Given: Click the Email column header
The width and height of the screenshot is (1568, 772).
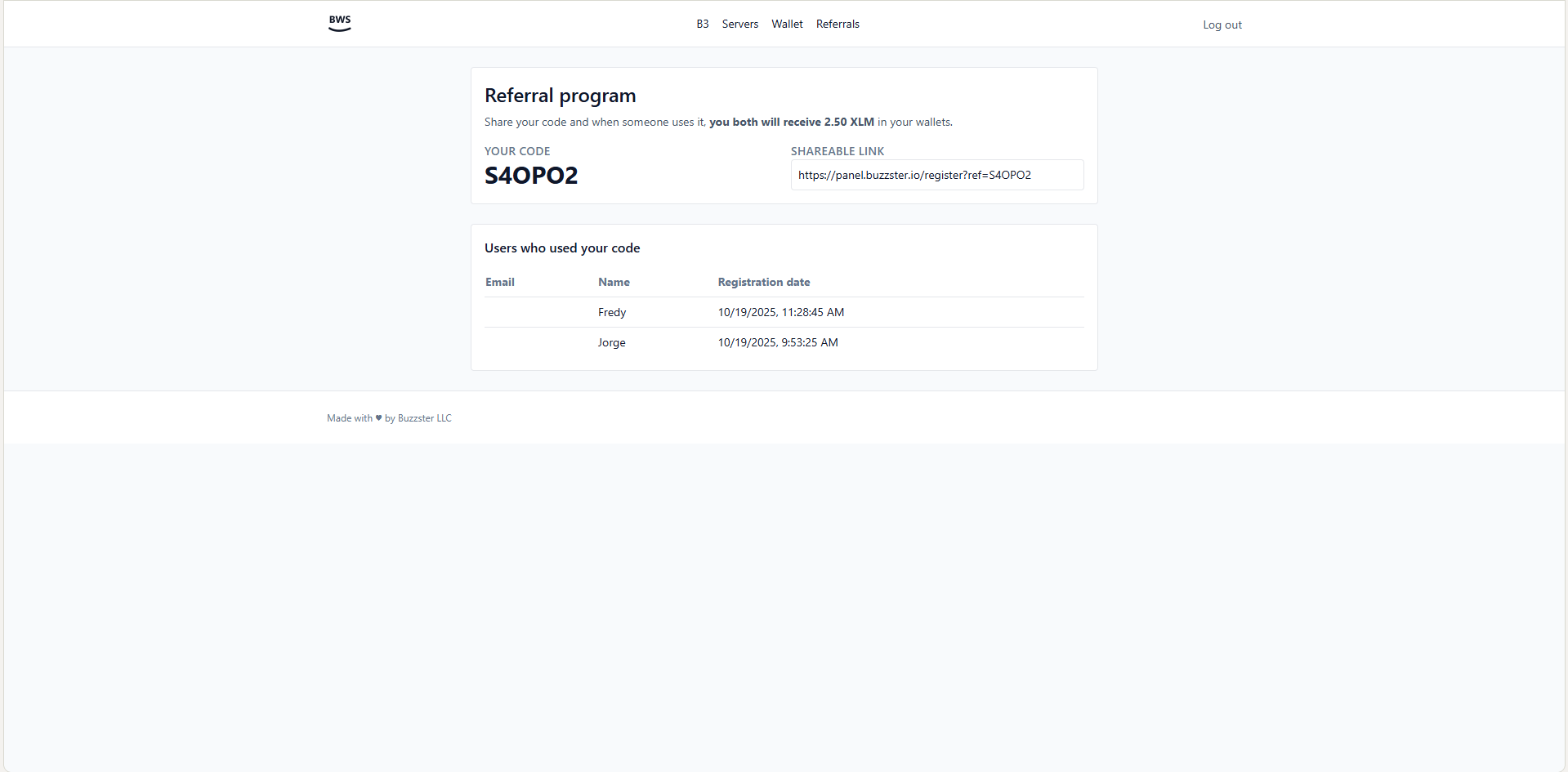Looking at the screenshot, I should (x=499, y=282).
